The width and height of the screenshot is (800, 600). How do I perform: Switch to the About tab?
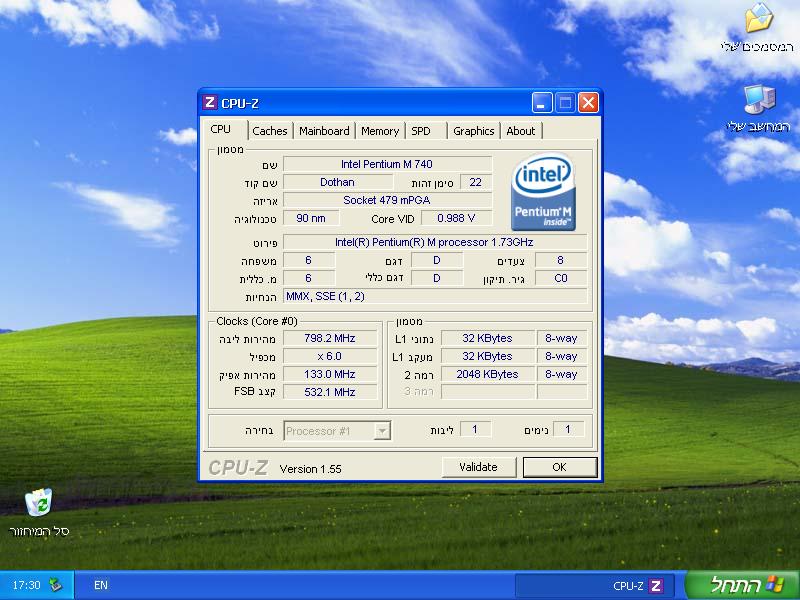click(521, 131)
